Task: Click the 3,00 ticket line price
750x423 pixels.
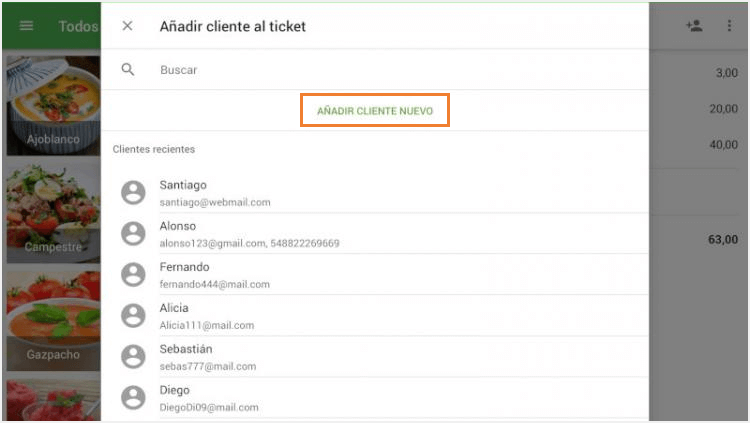Action: (x=727, y=73)
